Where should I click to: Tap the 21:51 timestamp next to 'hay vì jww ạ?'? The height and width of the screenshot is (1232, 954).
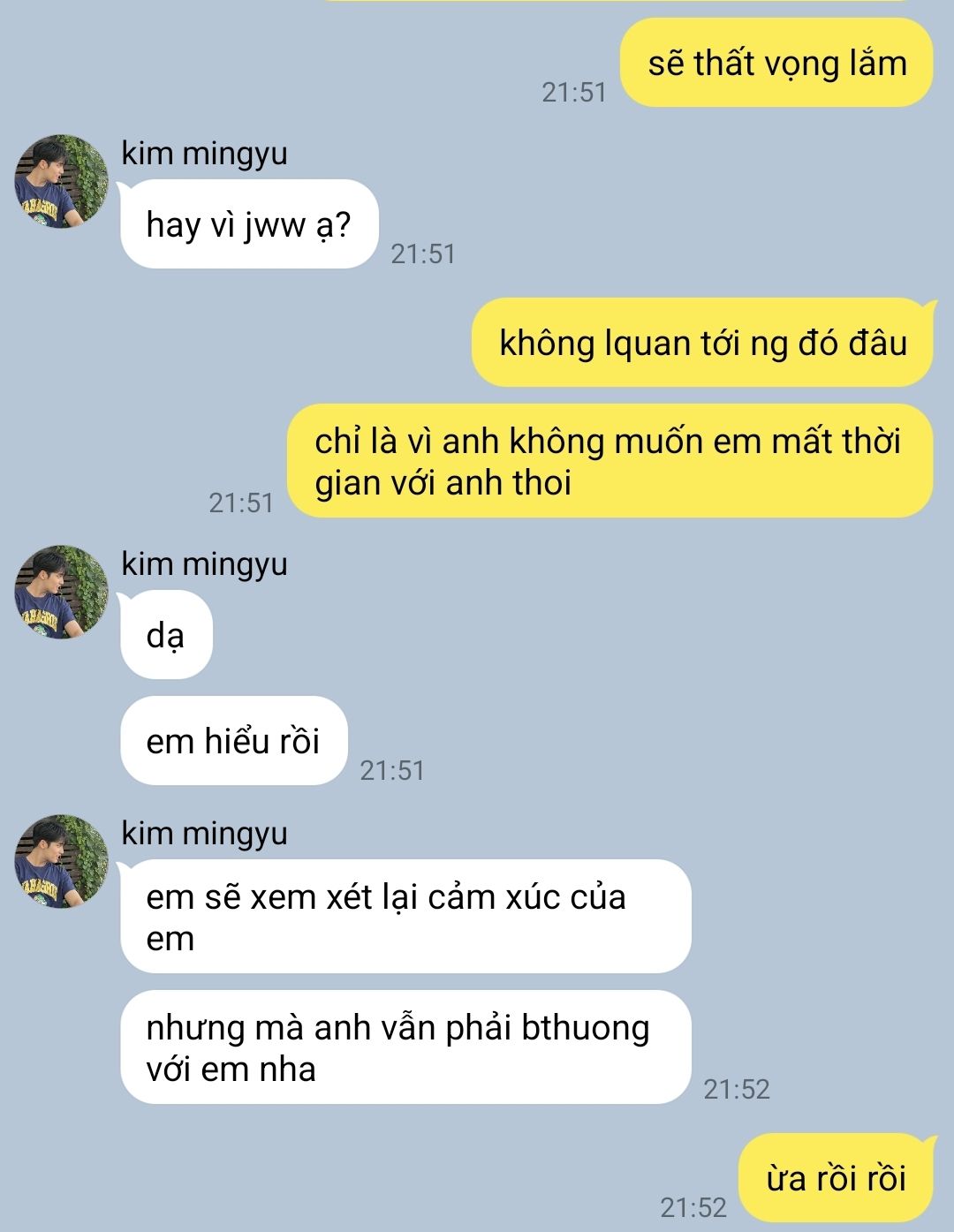click(423, 253)
